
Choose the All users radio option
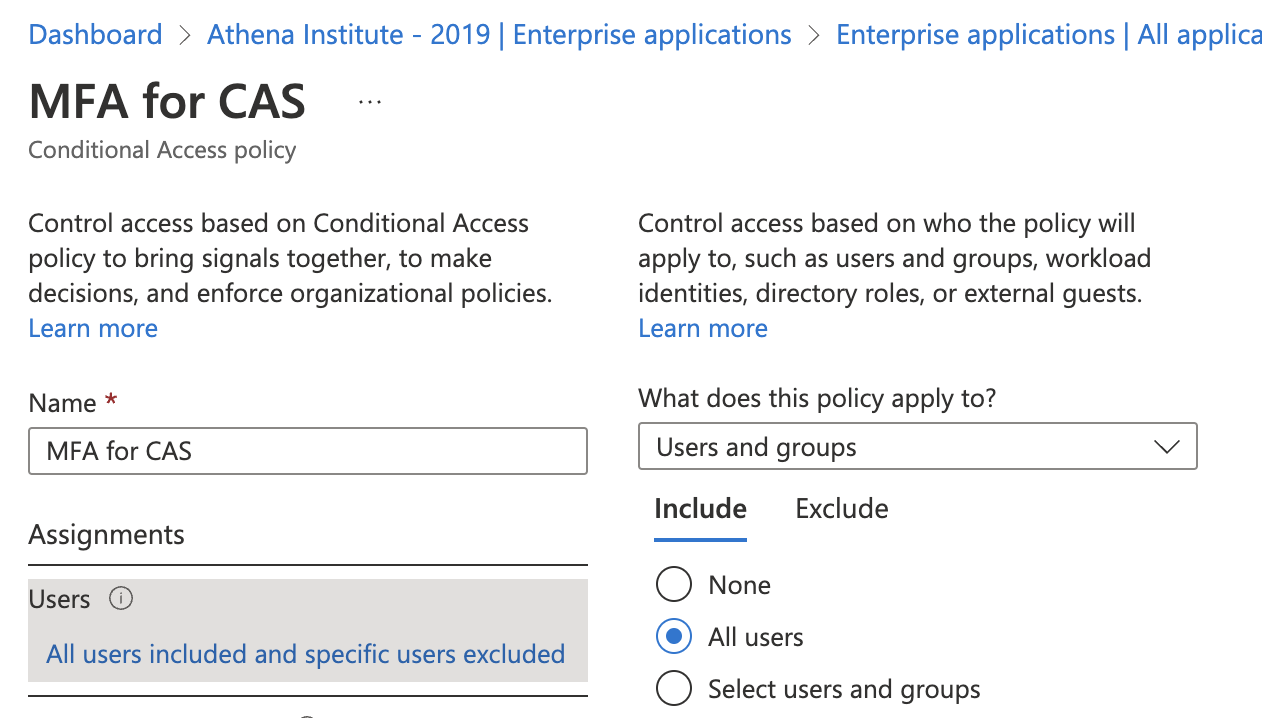[x=674, y=637]
